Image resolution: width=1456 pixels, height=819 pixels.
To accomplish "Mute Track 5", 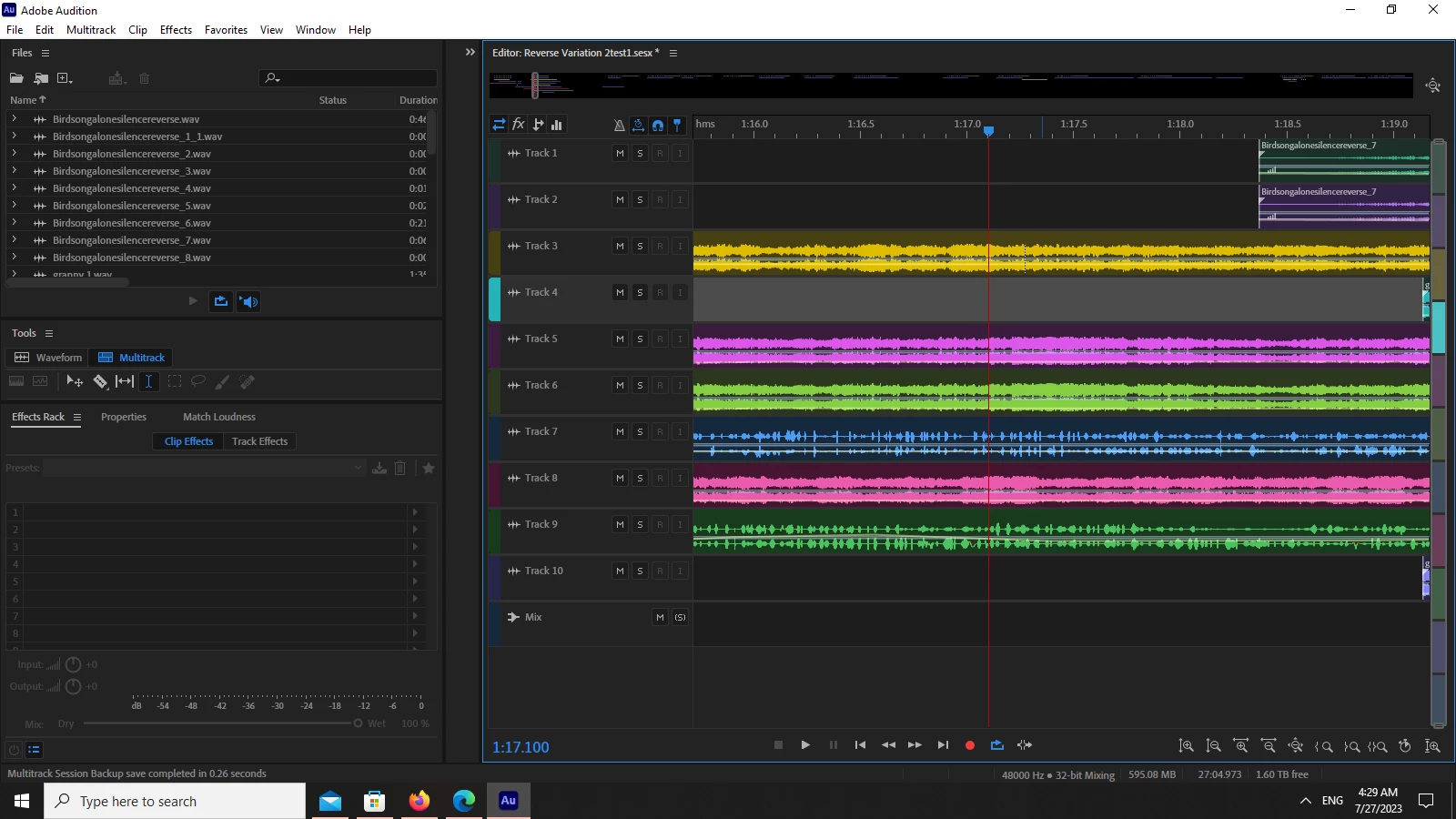I will [x=620, y=339].
